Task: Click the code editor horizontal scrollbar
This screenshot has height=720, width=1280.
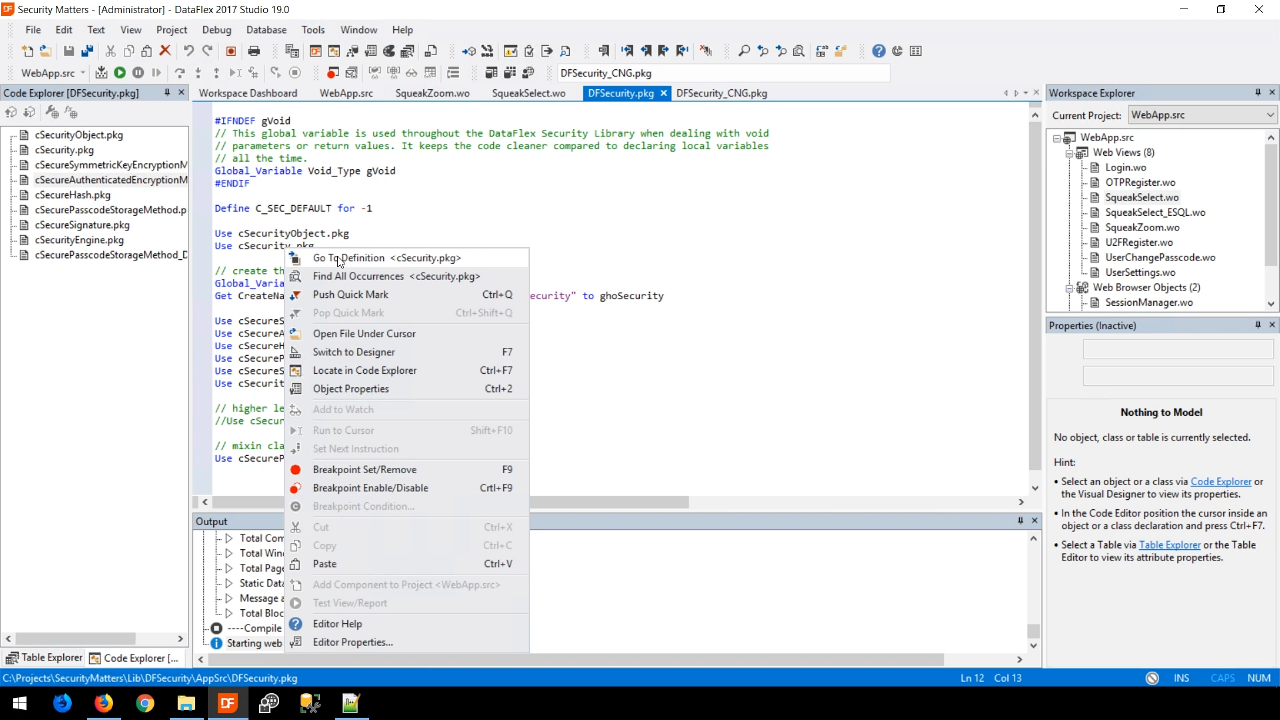Action: (x=610, y=502)
